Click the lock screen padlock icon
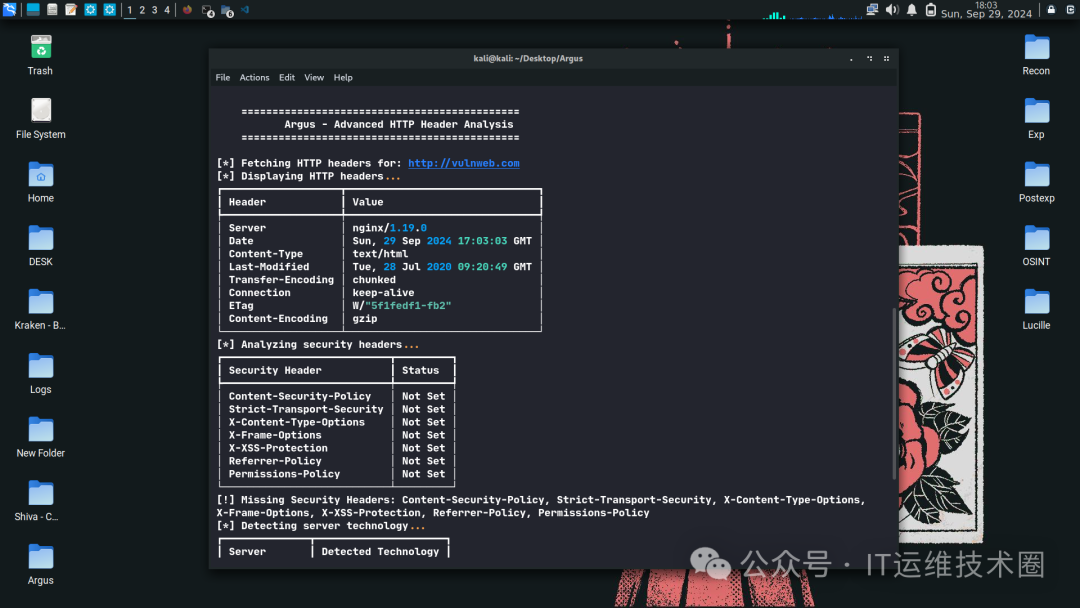 pyautogui.click(x=1051, y=10)
